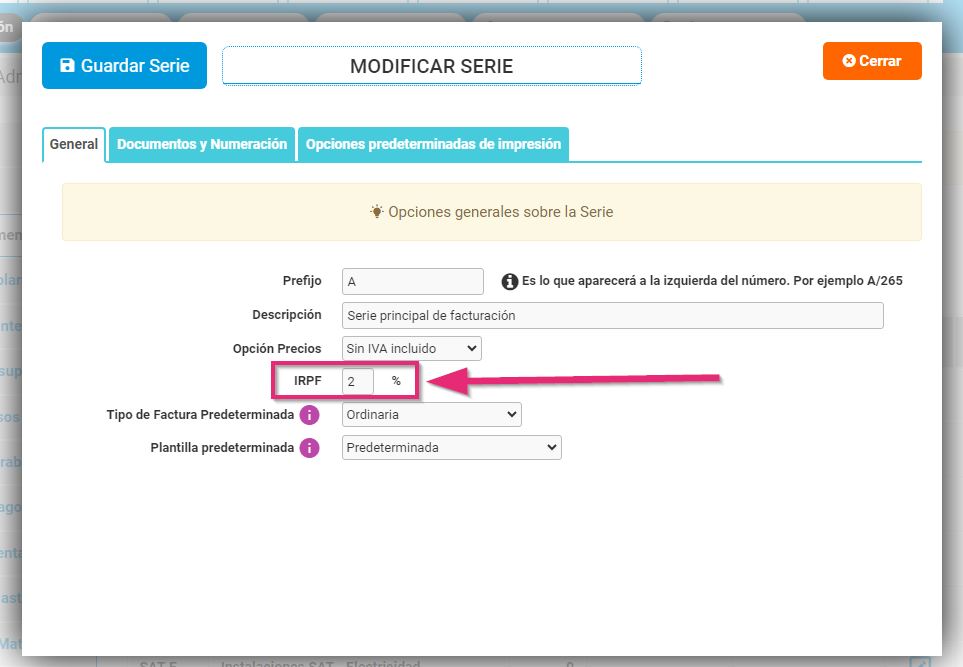The width and height of the screenshot is (963, 667).
Task: Click the X icon inside Cerrar
Action: click(x=849, y=61)
